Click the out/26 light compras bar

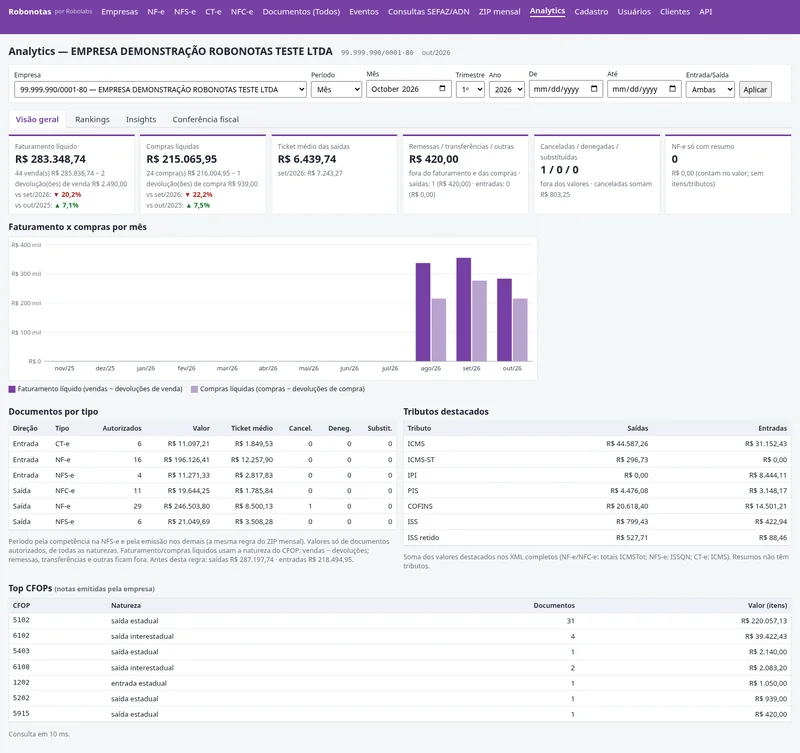coord(520,330)
